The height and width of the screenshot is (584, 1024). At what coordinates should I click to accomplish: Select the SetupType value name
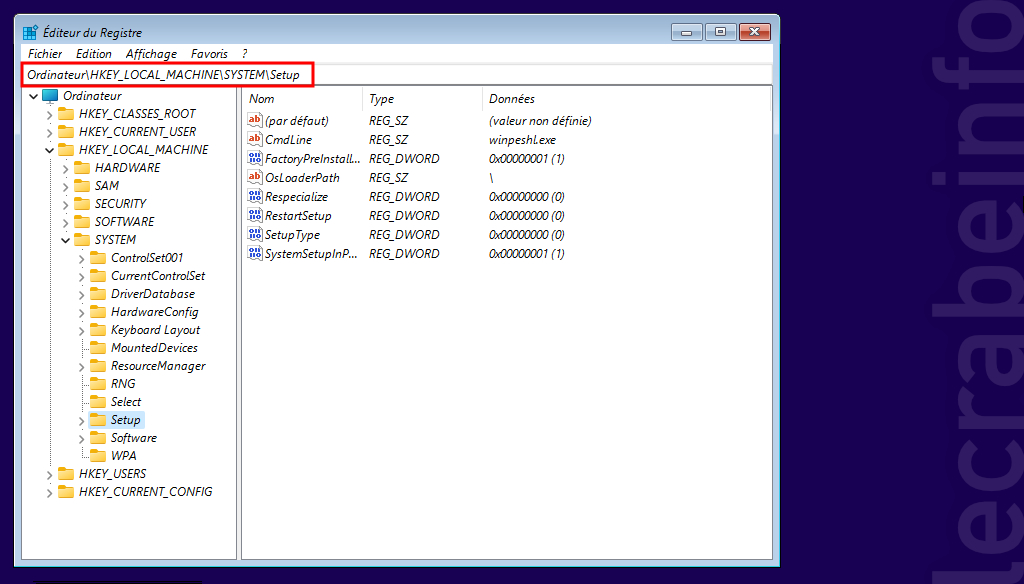(x=293, y=235)
